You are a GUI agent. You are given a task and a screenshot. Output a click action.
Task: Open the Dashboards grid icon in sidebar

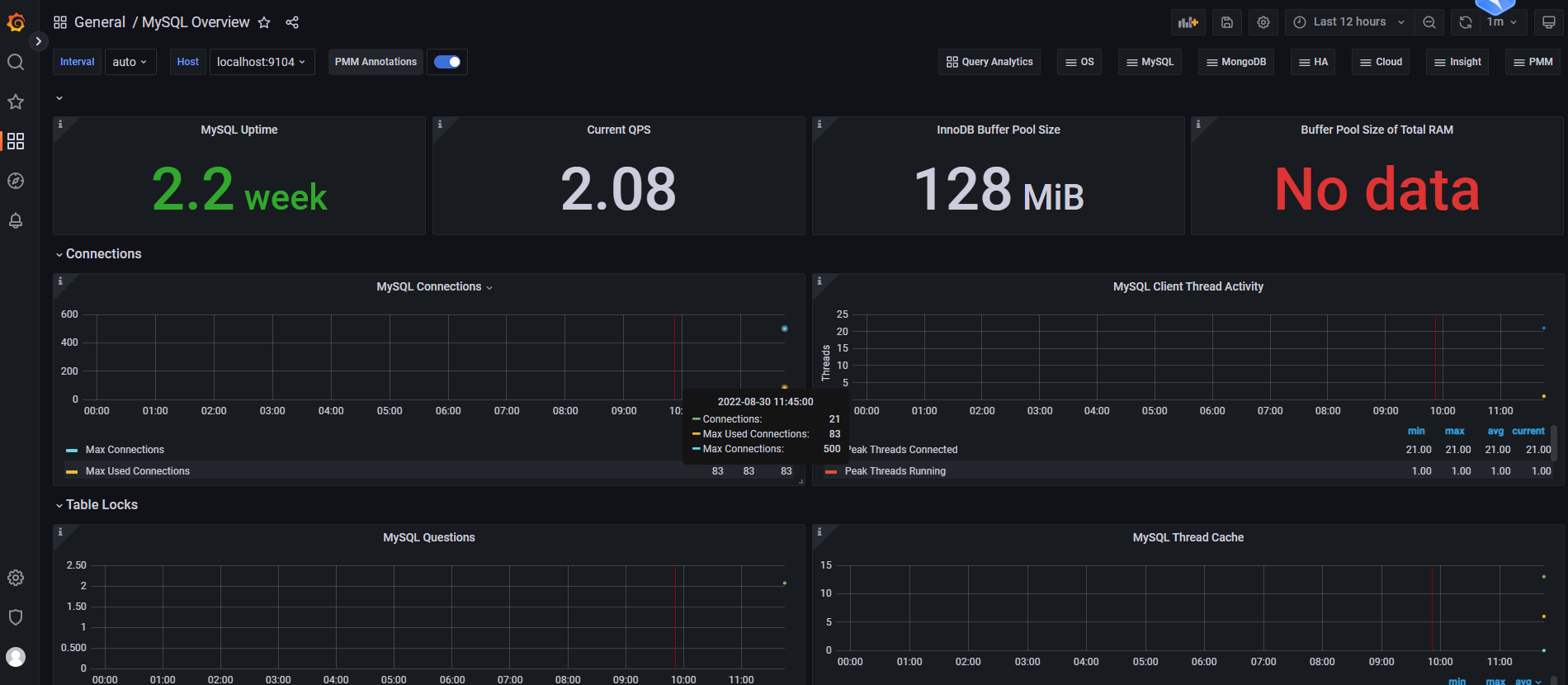pyautogui.click(x=16, y=141)
